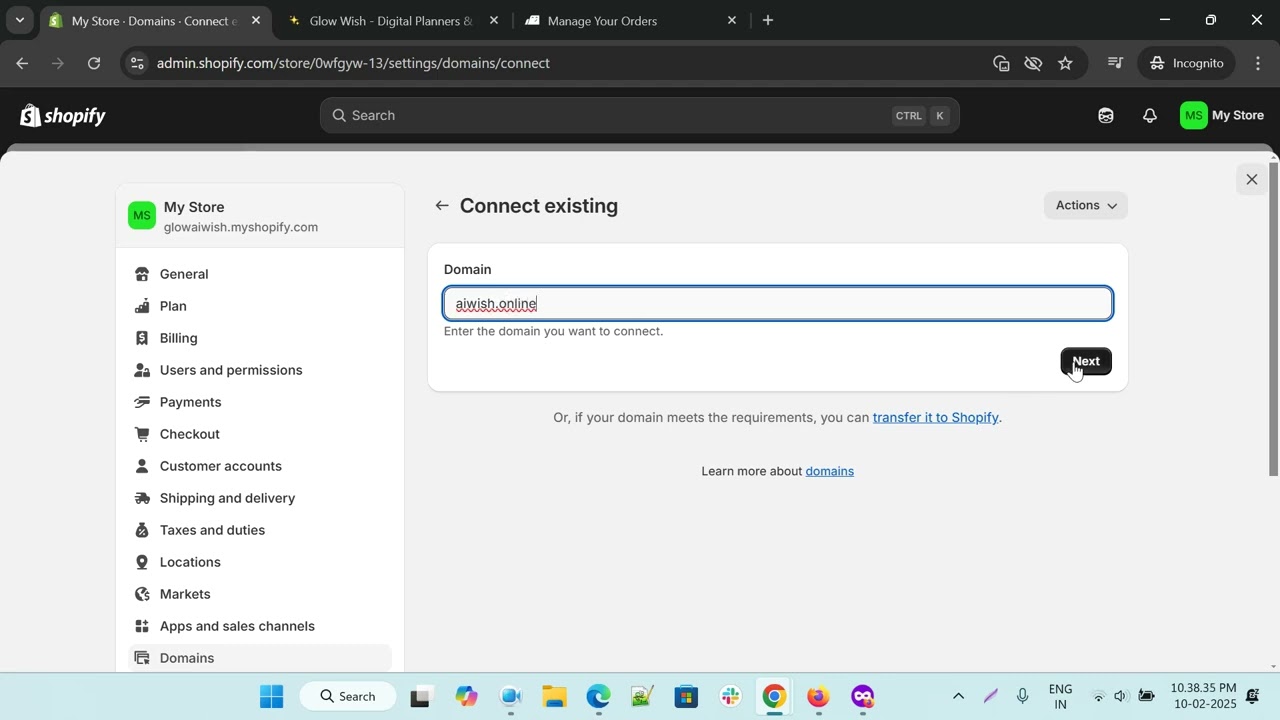Open Shipping and delivery settings
Image resolution: width=1280 pixels, height=720 pixels.
pos(260,498)
